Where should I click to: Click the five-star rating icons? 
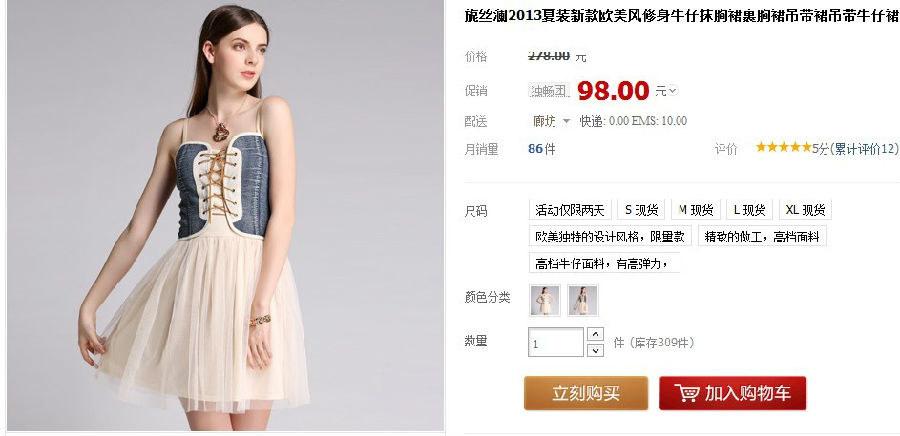(x=783, y=147)
